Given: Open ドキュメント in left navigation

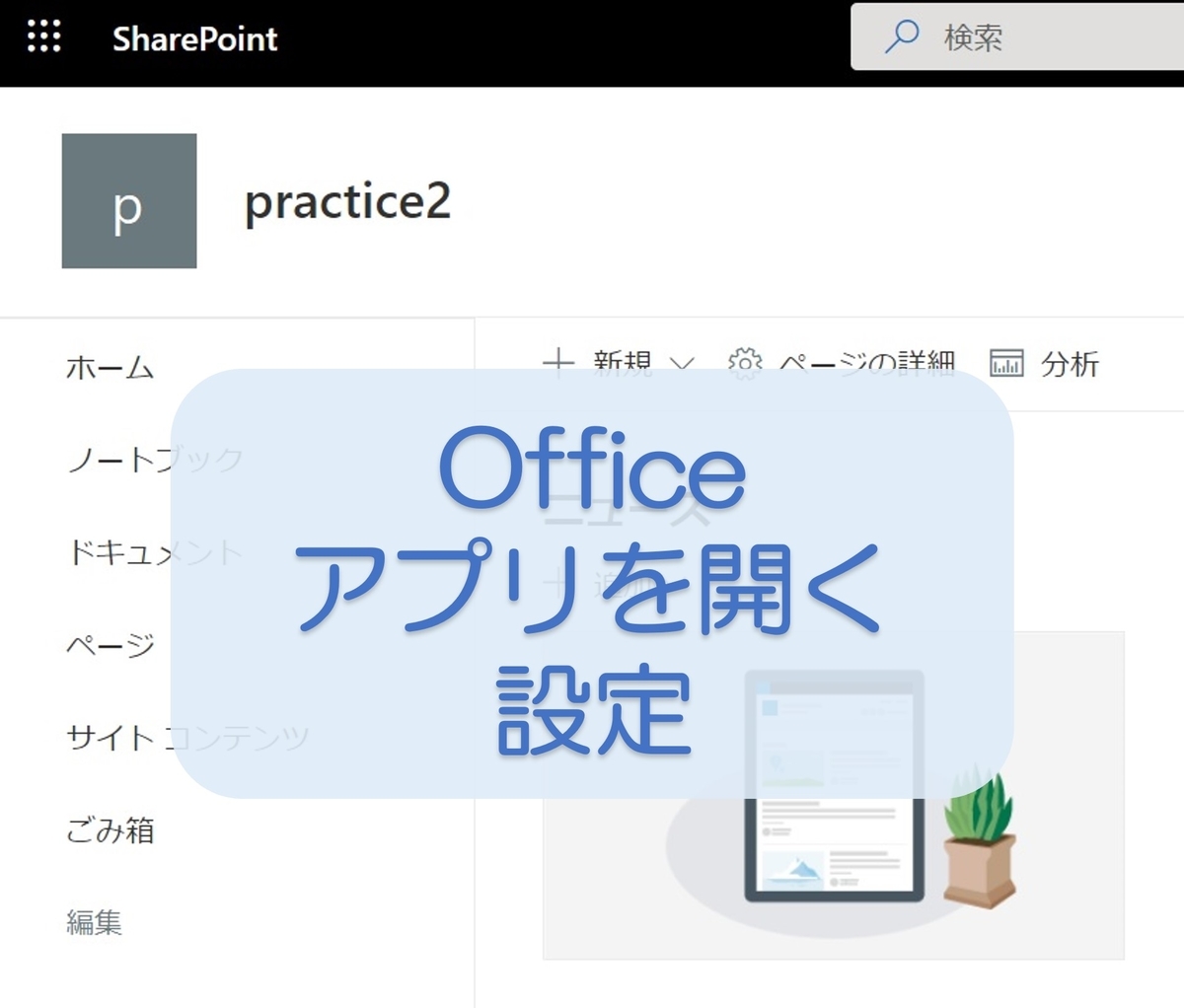Looking at the screenshot, I should pos(154,552).
